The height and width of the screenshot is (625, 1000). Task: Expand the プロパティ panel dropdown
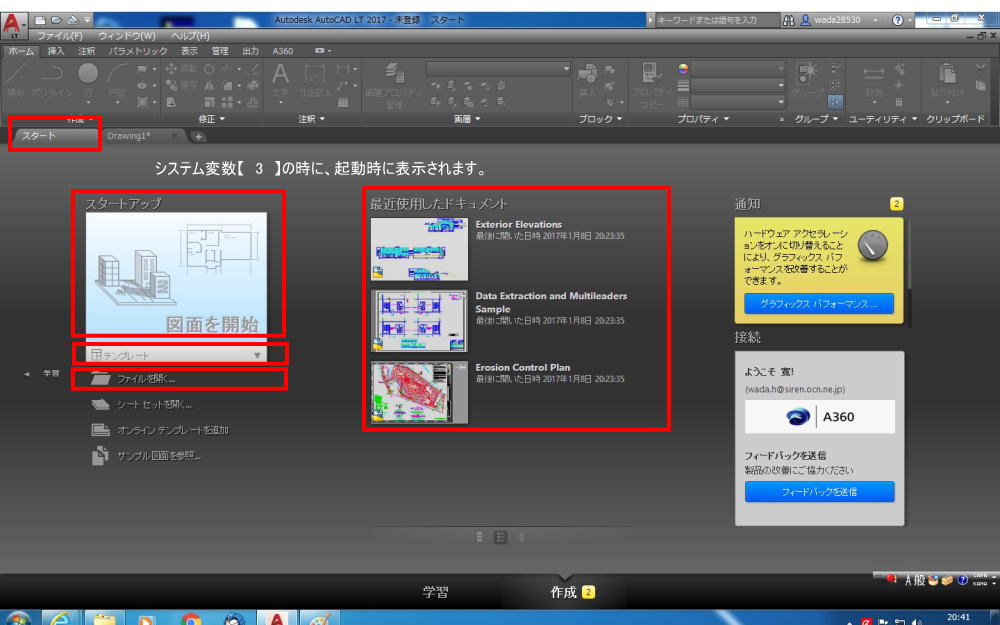pyautogui.click(x=702, y=119)
